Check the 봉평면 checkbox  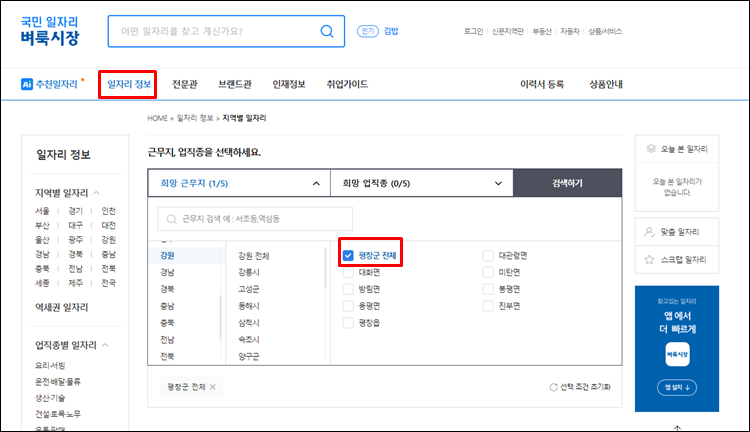[488, 289]
